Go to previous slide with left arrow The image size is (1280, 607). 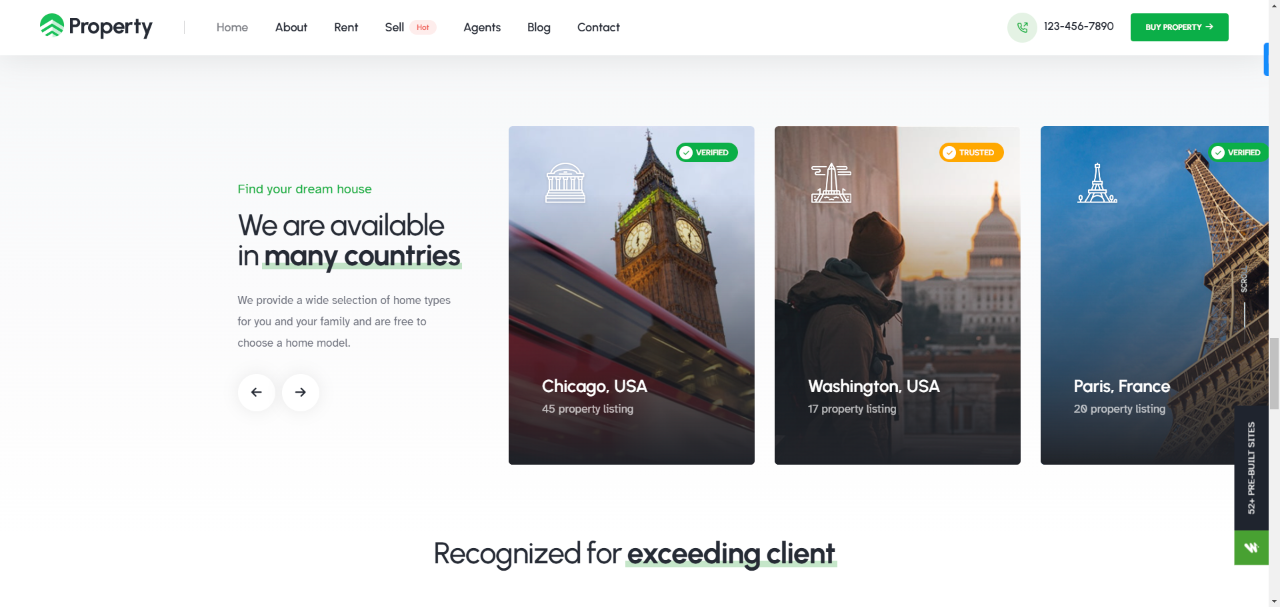point(256,392)
